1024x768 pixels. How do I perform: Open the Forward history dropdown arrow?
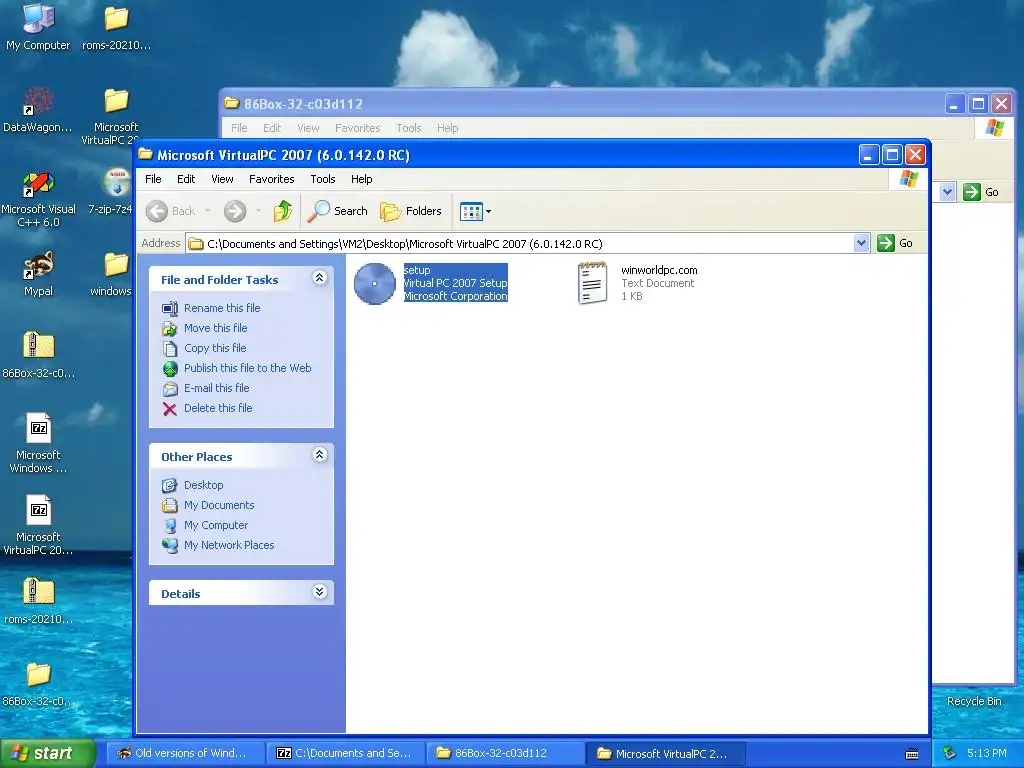tap(259, 211)
